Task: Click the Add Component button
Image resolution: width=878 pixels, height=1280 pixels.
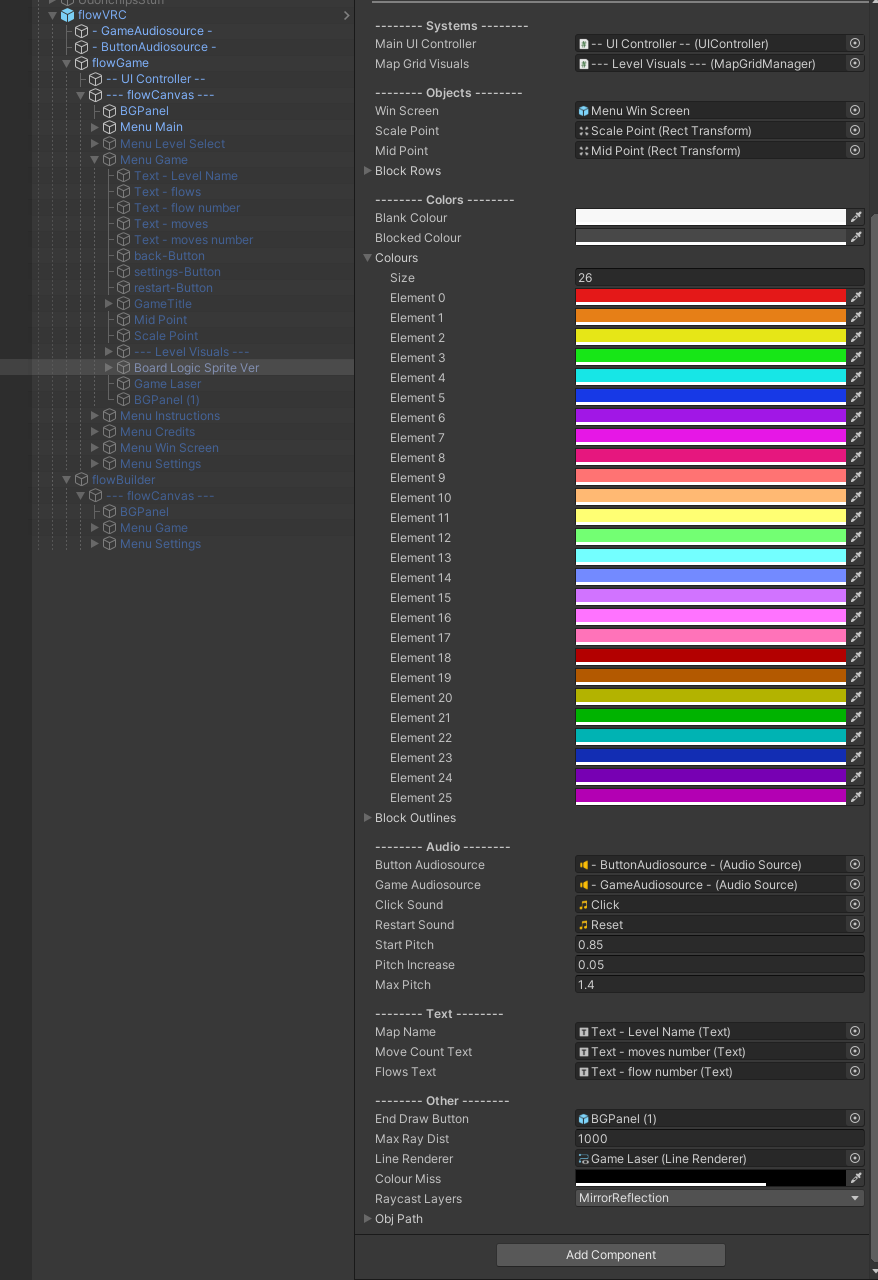Action: point(611,1255)
